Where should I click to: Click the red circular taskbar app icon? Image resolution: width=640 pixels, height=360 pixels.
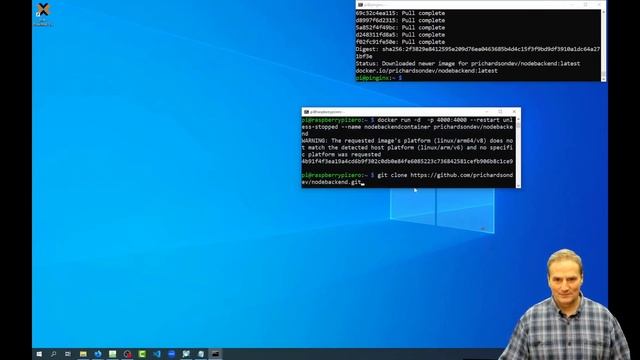click(127, 354)
